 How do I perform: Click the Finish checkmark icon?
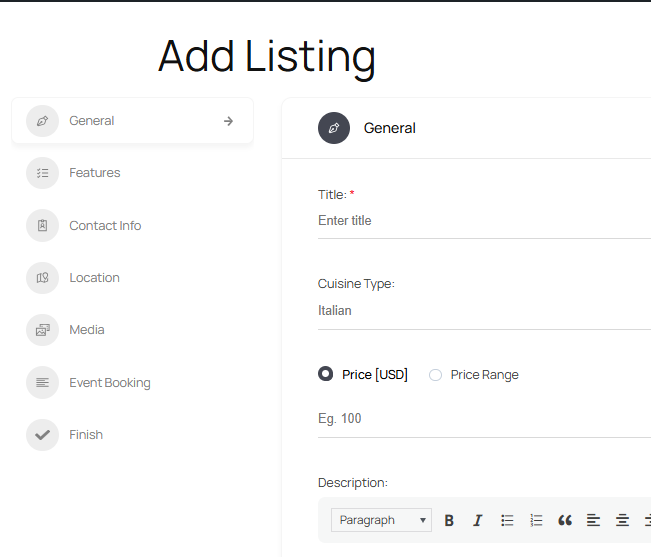(x=42, y=435)
